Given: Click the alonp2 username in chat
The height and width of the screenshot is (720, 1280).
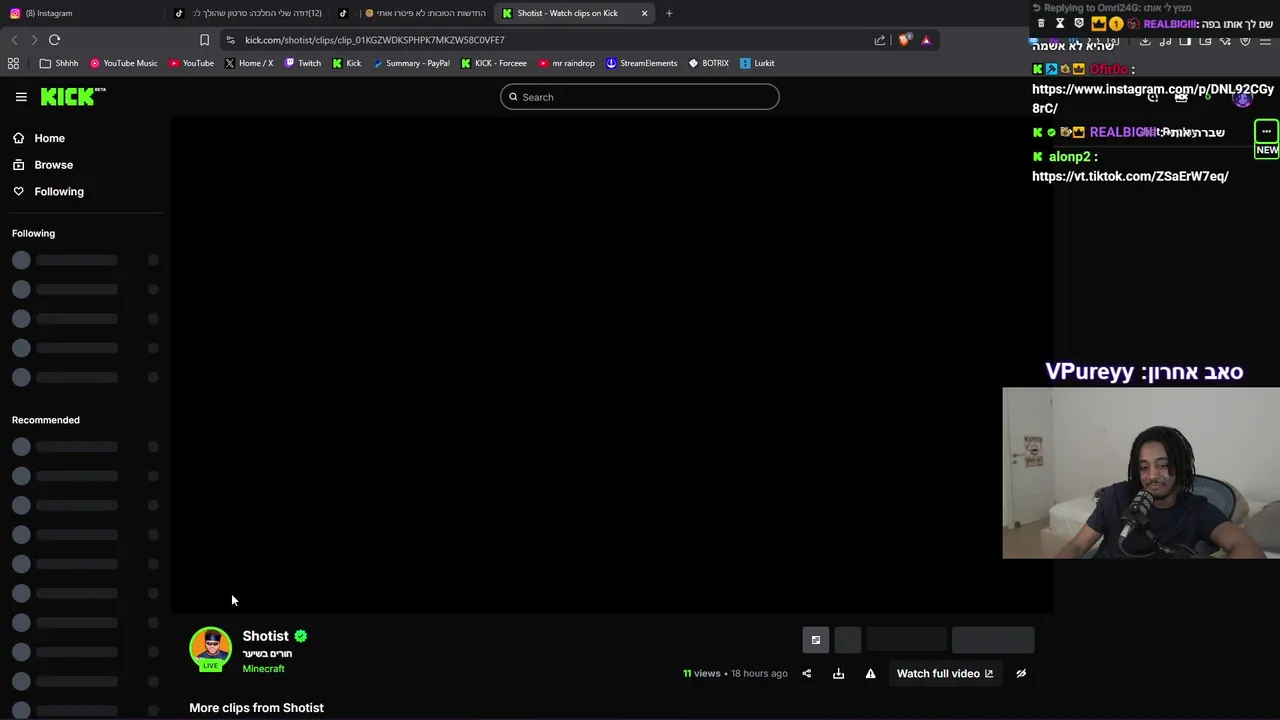Looking at the screenshot, I should [1069, 157].
